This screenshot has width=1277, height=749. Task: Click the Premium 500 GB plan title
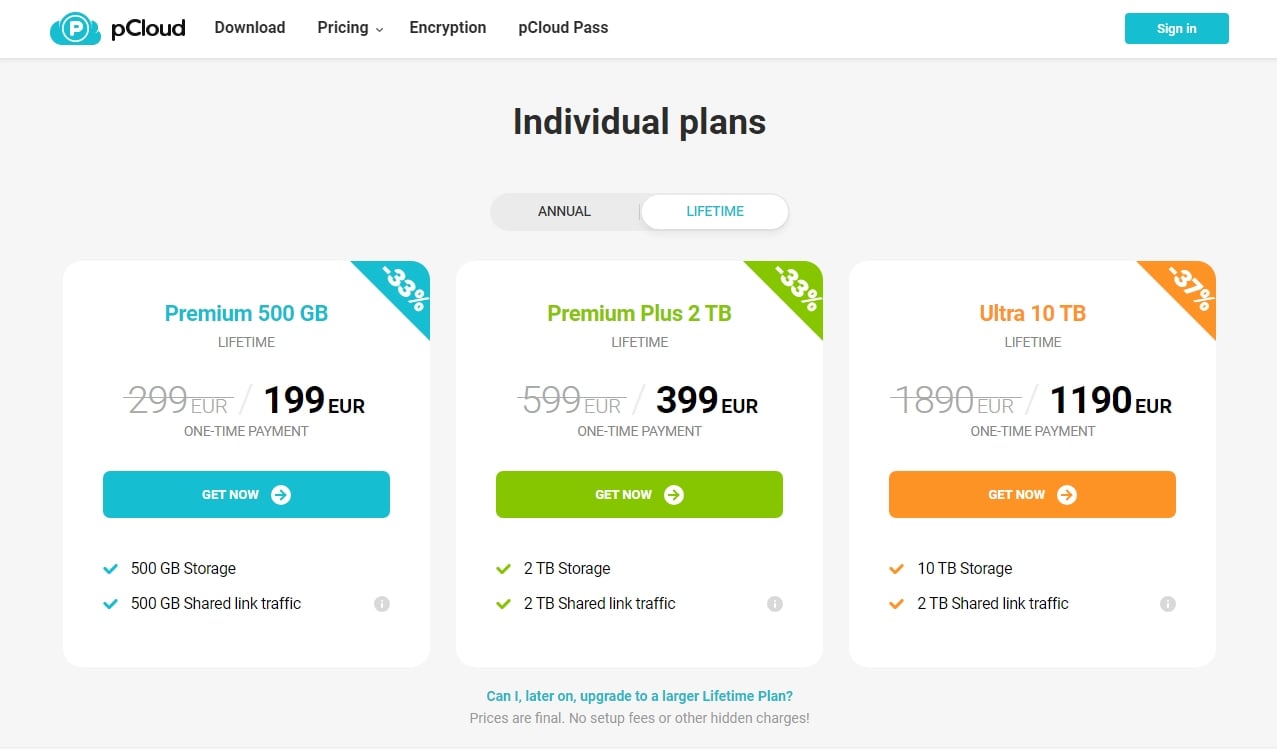pos(246,313)
